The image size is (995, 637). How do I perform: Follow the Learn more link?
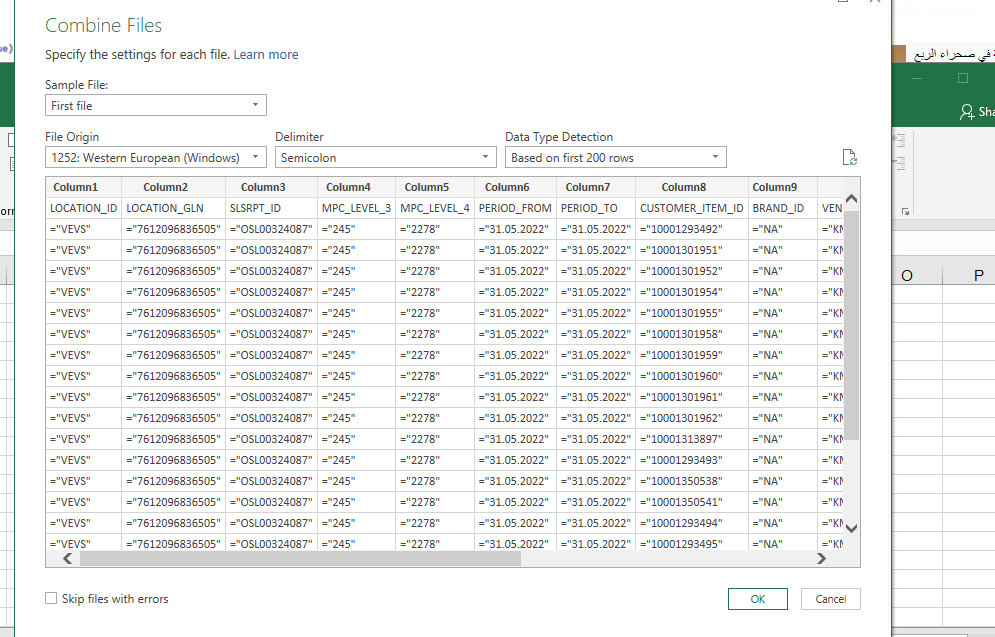click(x=266, y=55)
